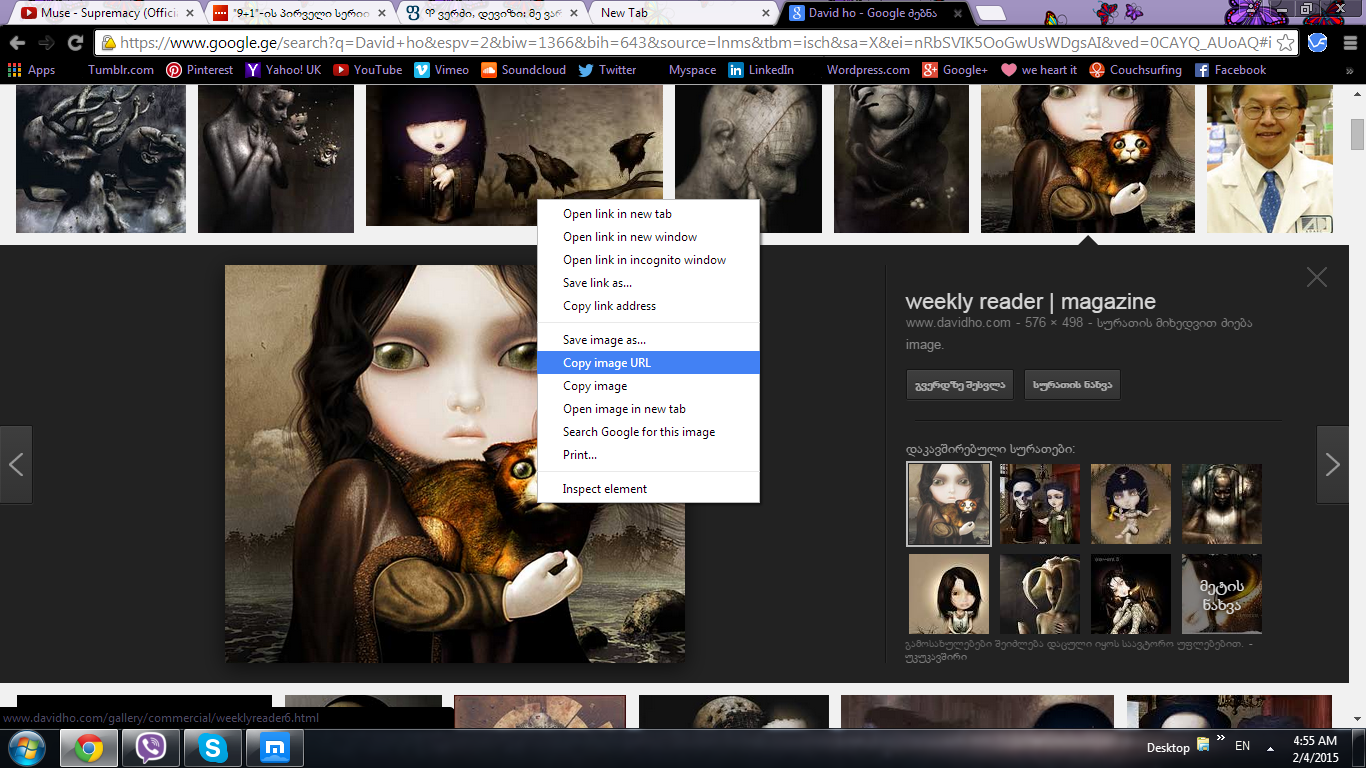Show the next image with right arrow
The width and height of the screenshot is (1366, 768).
(x=1332, y=464)
